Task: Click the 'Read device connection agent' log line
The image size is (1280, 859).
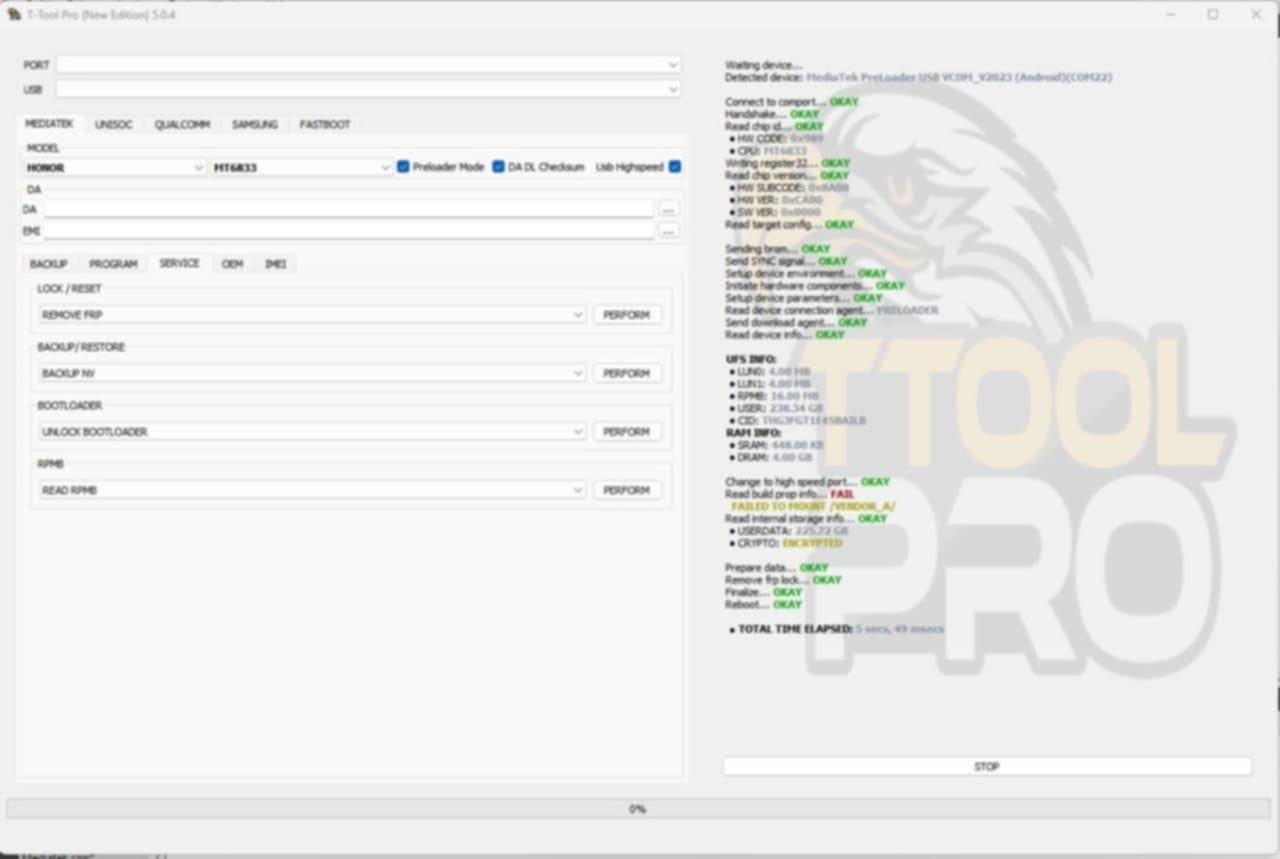Action: [832, 310]
